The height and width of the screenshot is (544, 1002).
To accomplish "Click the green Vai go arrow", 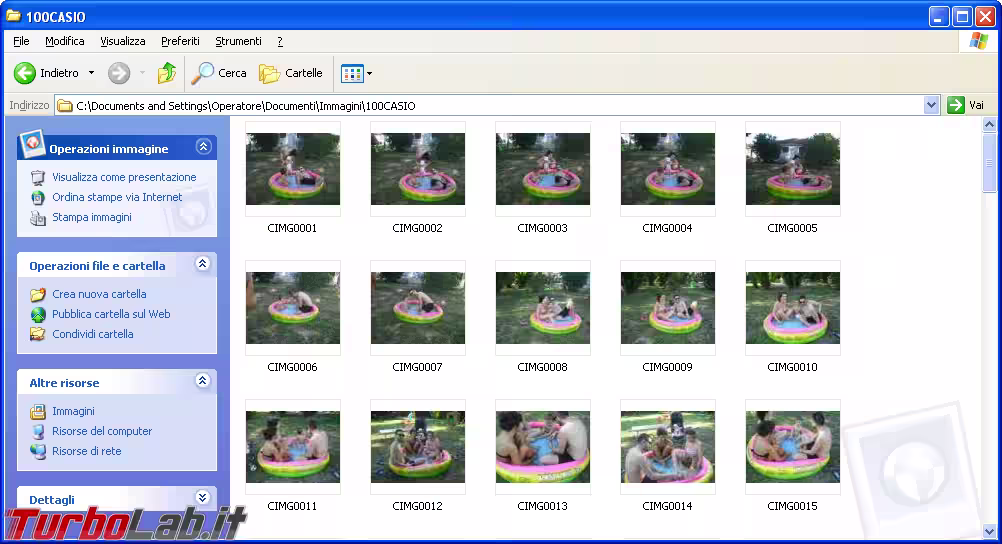I will coord(955,105).
